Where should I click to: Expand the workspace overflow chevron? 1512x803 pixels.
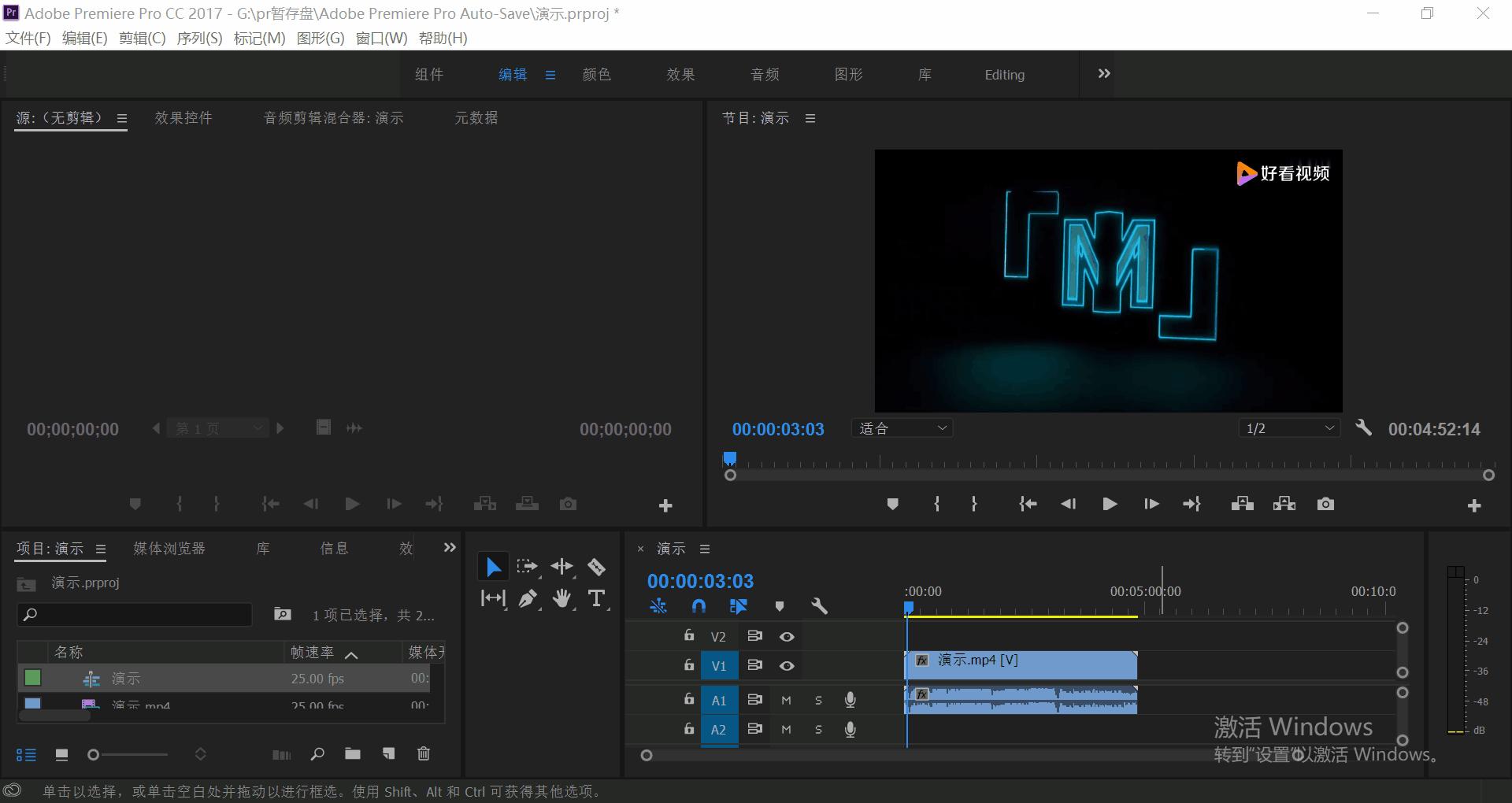(x=1104, y=74)
